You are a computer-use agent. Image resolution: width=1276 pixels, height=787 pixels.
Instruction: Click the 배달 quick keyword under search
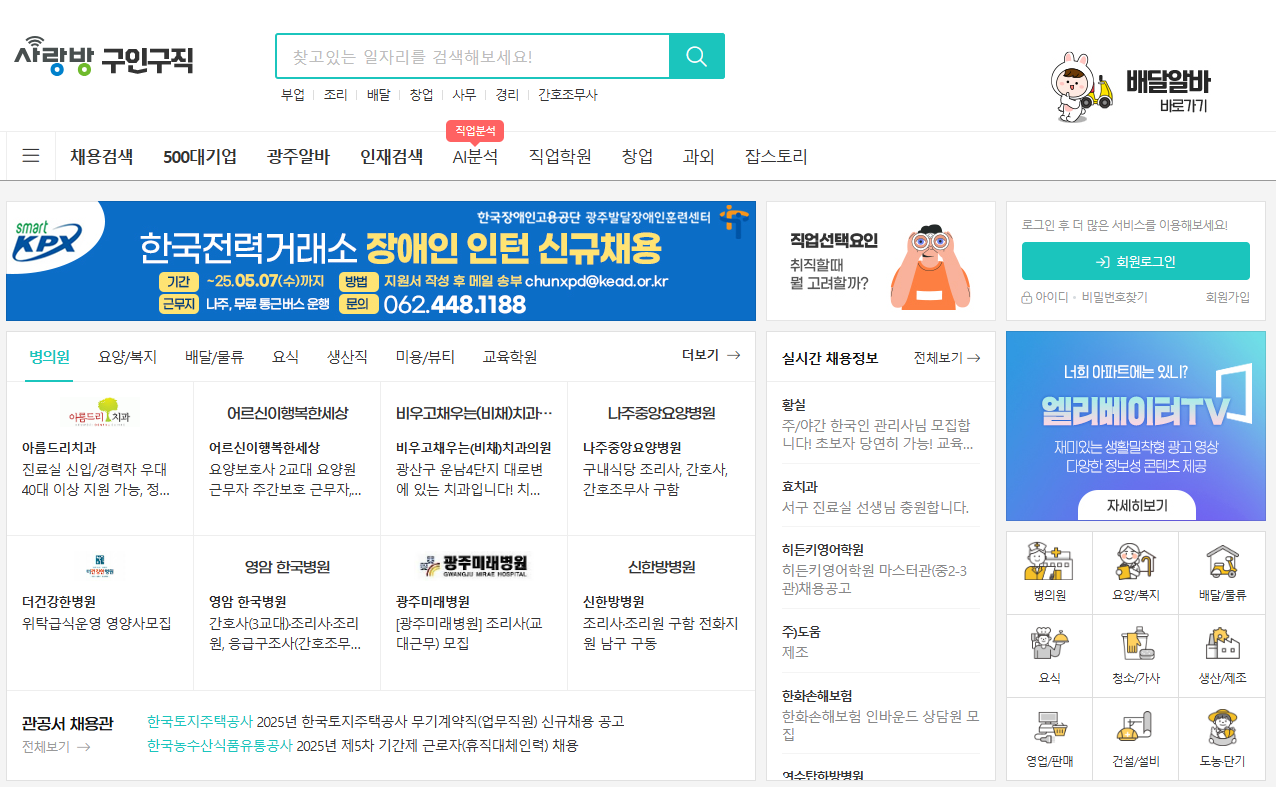click(x=378, y=95)
